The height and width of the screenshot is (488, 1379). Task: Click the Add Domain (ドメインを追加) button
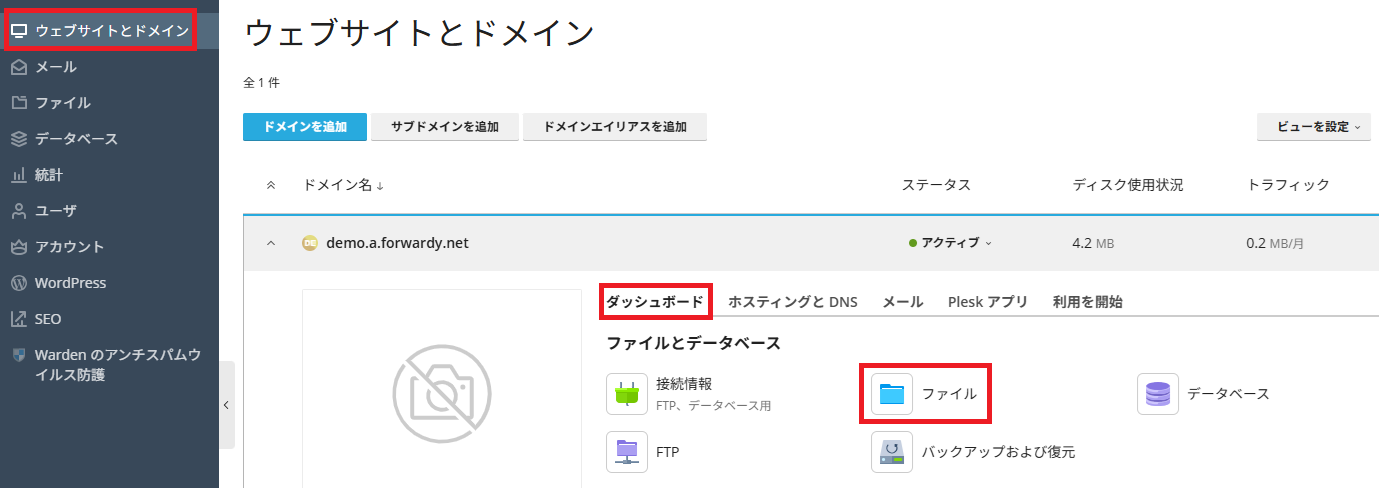(x=305, y=127)
